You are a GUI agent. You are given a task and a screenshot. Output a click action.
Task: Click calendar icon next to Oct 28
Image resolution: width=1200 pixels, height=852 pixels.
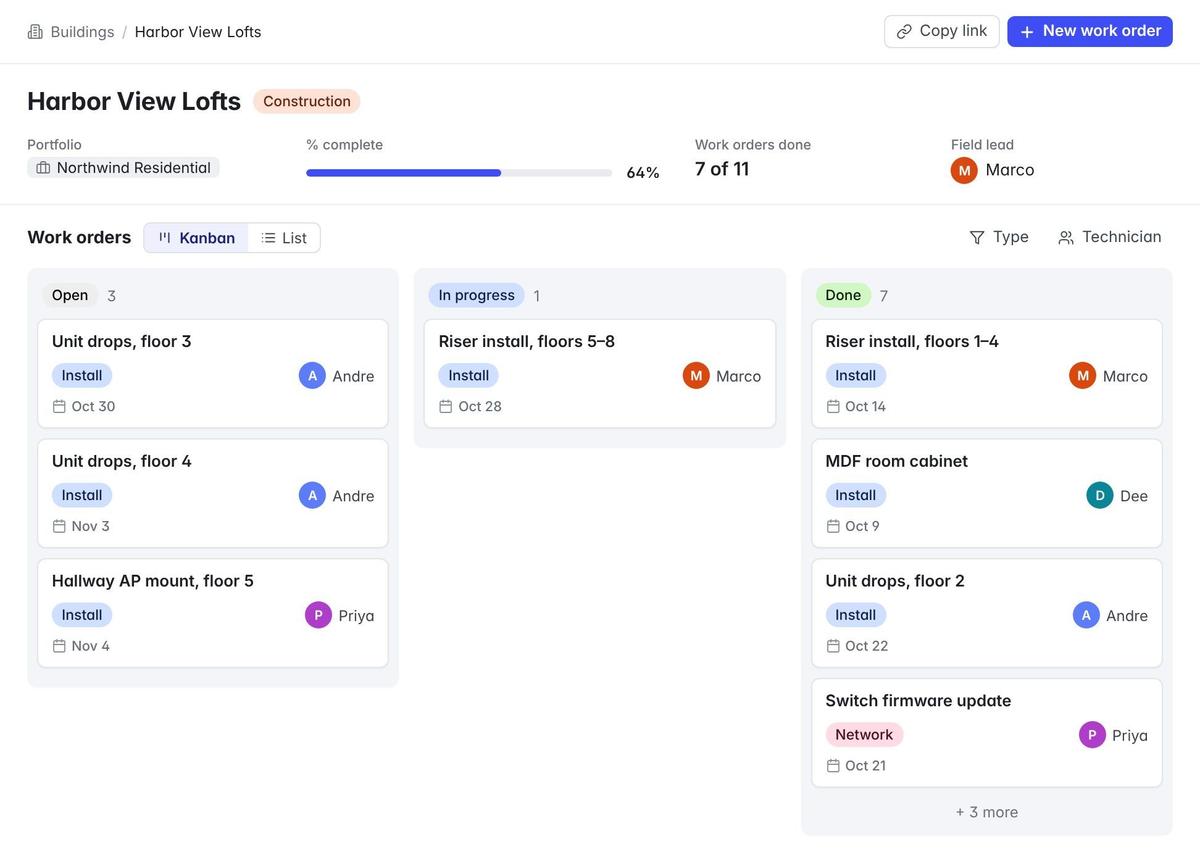coord(446,406)
